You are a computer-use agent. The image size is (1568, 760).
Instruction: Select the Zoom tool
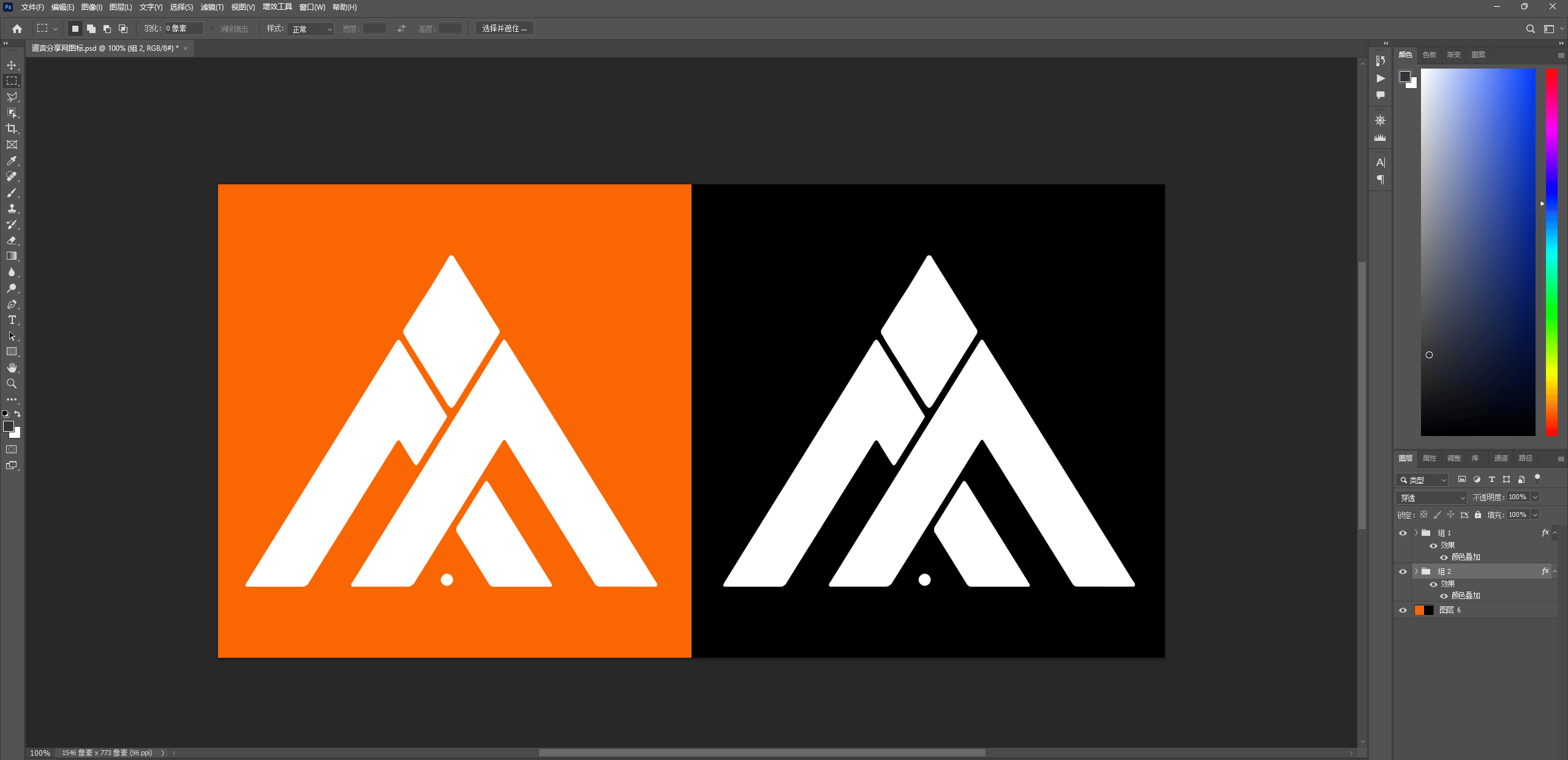pos(12,384)
